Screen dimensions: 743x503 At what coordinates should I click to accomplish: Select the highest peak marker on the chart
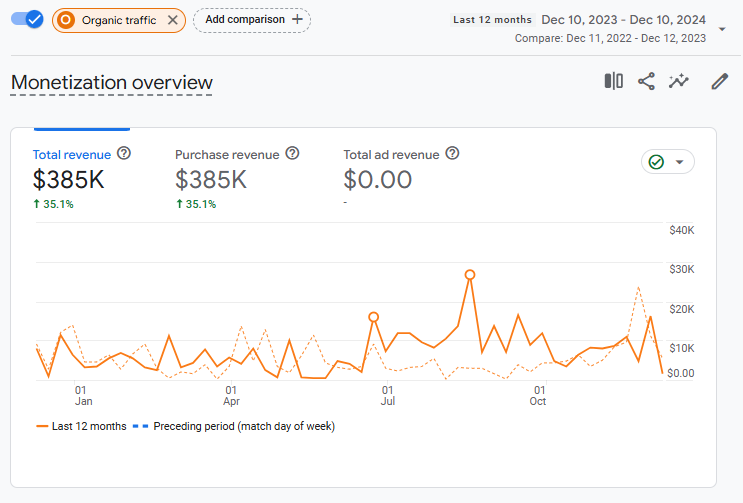(x=469, y=274)
